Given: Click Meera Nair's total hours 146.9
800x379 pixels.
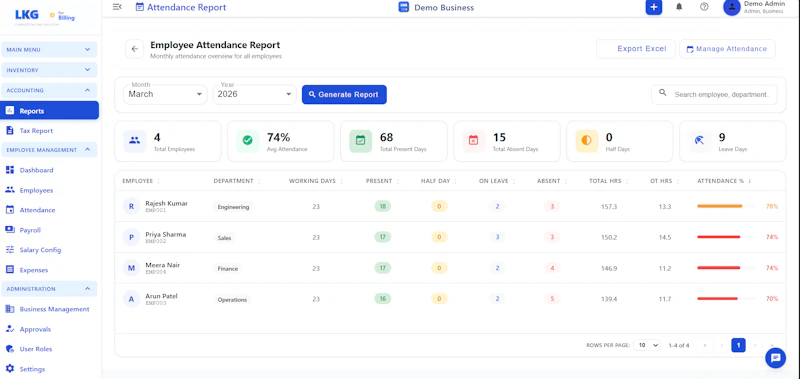Looking at the screenshot, I should [609, 268].
